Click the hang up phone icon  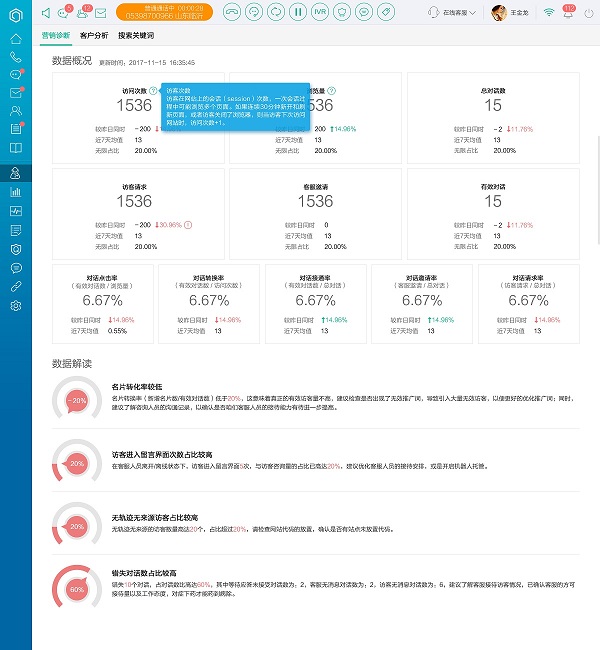click(232, 12)
